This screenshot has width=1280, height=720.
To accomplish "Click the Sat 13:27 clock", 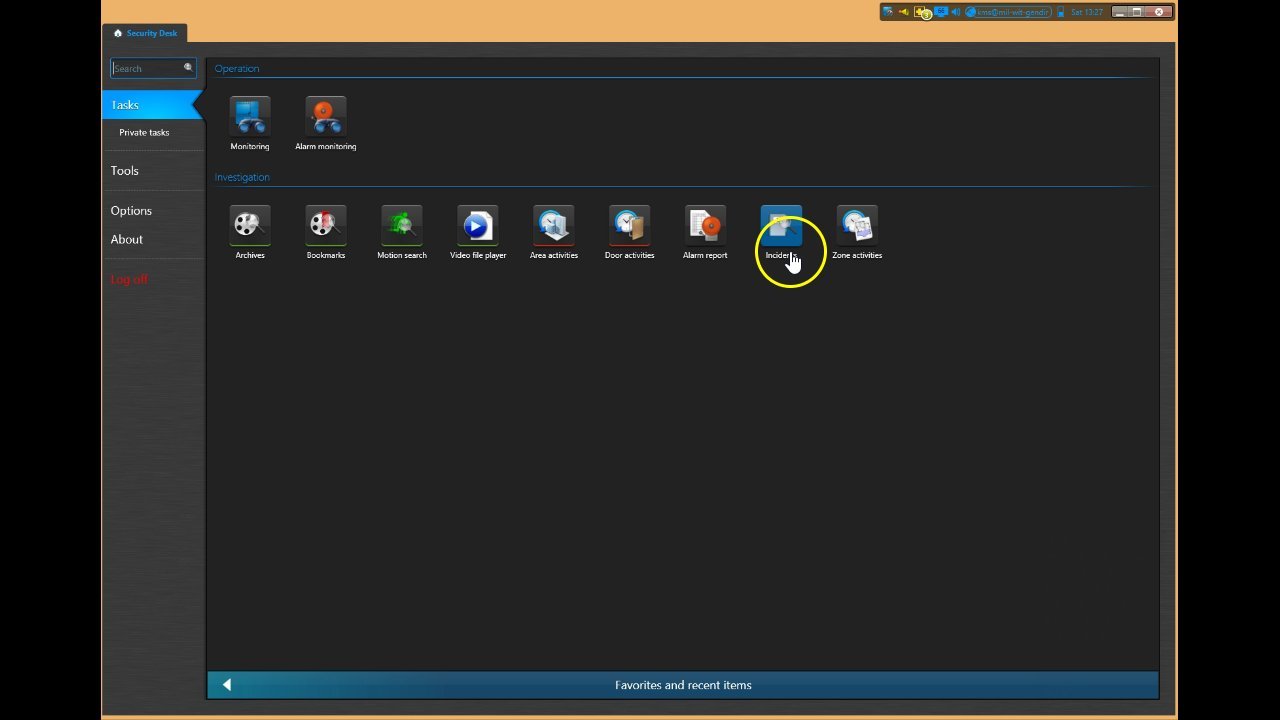I will click(x=1086, y=12).
